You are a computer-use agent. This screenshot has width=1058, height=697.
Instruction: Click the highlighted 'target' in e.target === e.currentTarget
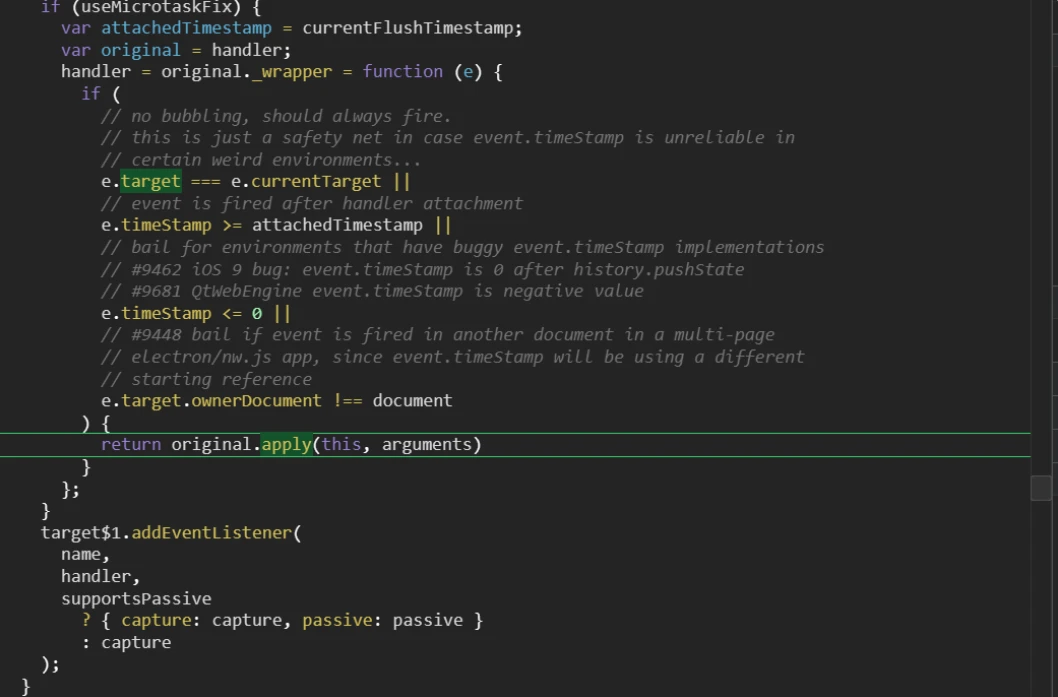(x=150, y=182)
